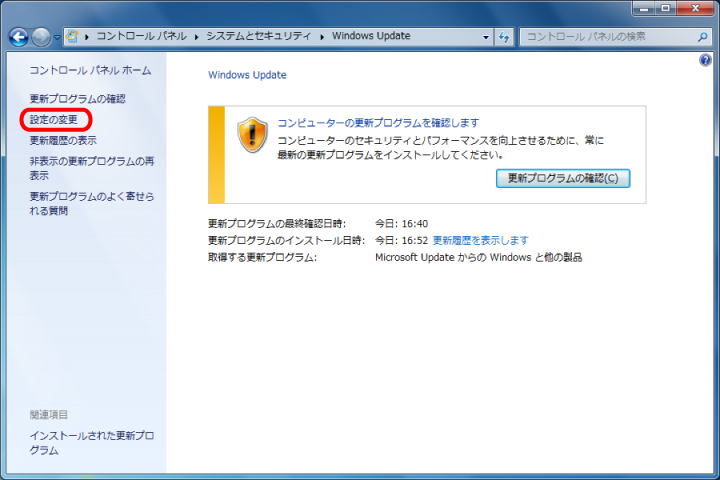This screenshot has height=480, width=720.
Task: Open the recent pages dropdown beside Forward
Action: pos(57,37)
